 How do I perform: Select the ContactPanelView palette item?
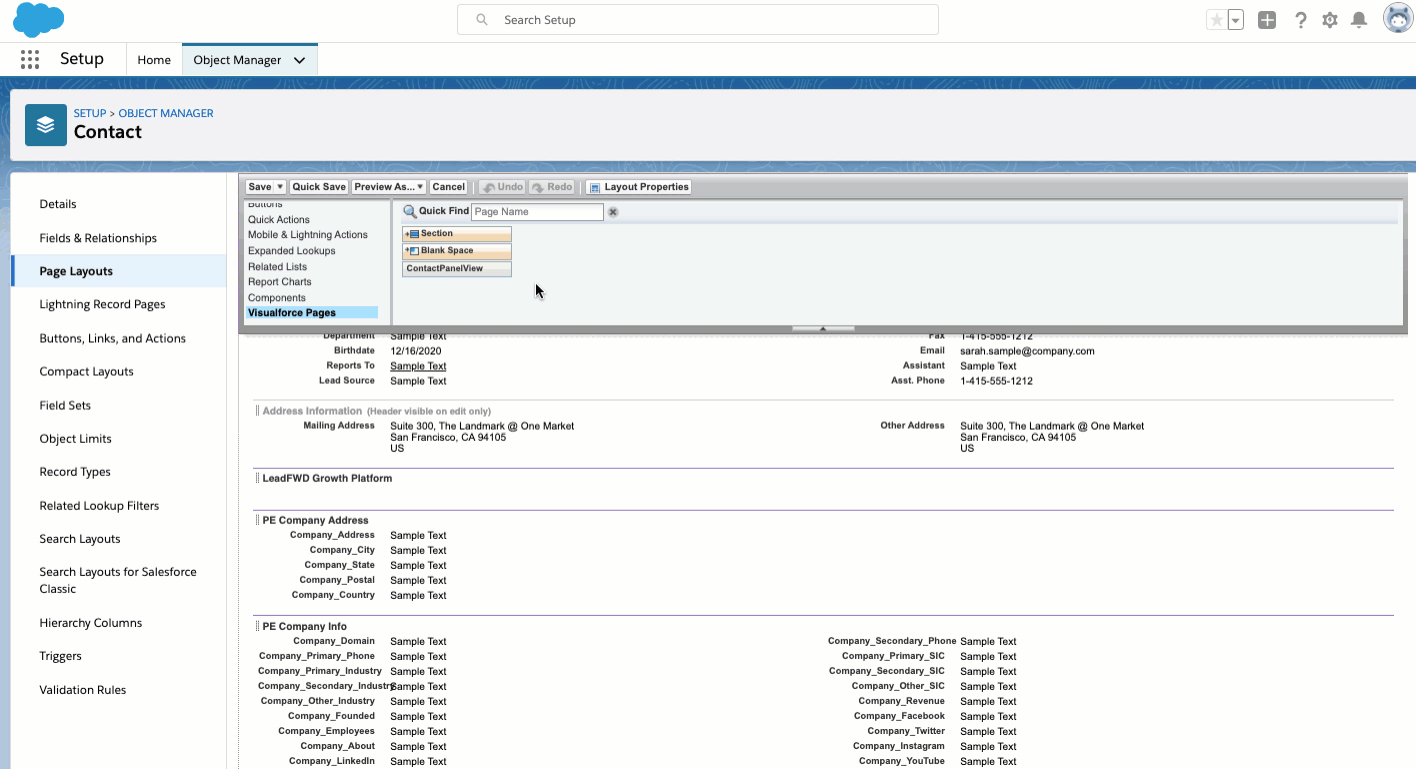(457, 269)
